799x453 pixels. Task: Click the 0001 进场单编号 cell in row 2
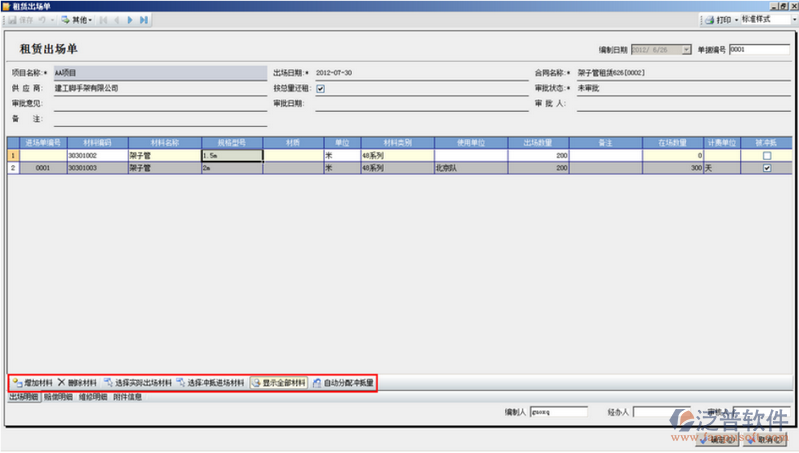coord(43,168)
